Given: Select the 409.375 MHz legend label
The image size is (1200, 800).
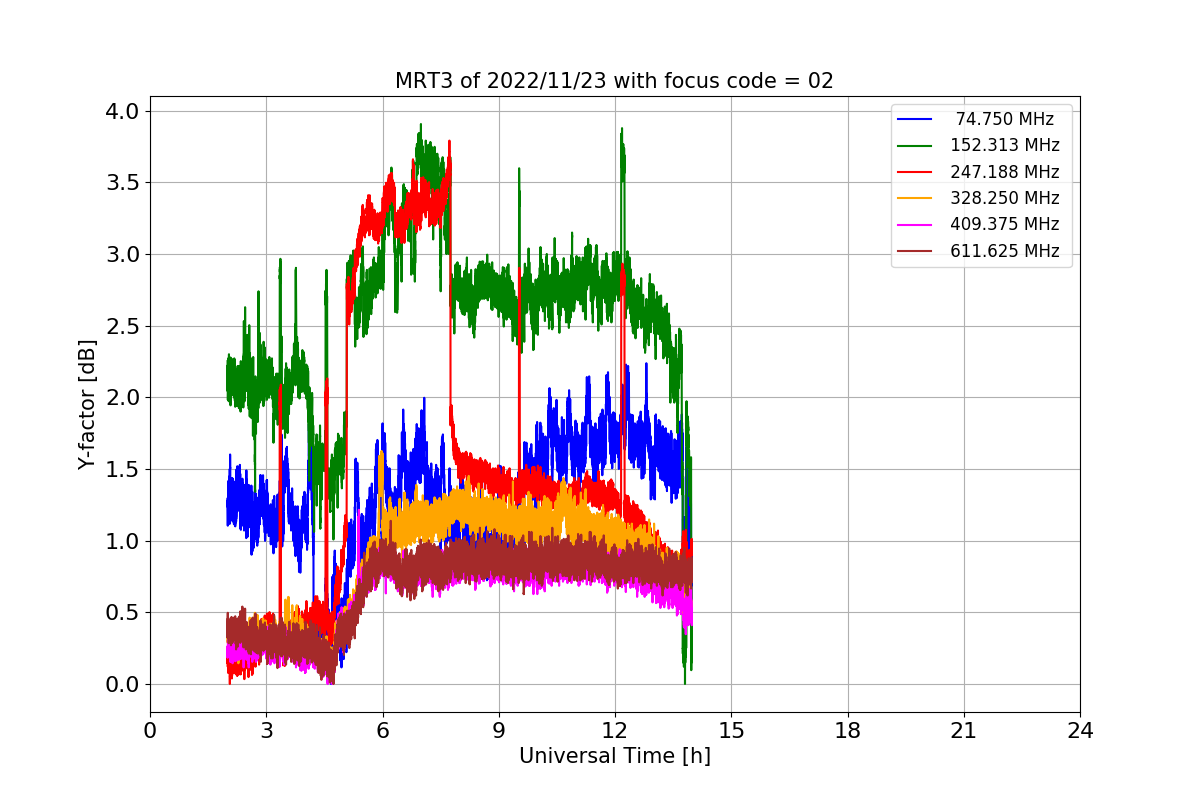Looking at the screenshot, I should (1005, 225).
